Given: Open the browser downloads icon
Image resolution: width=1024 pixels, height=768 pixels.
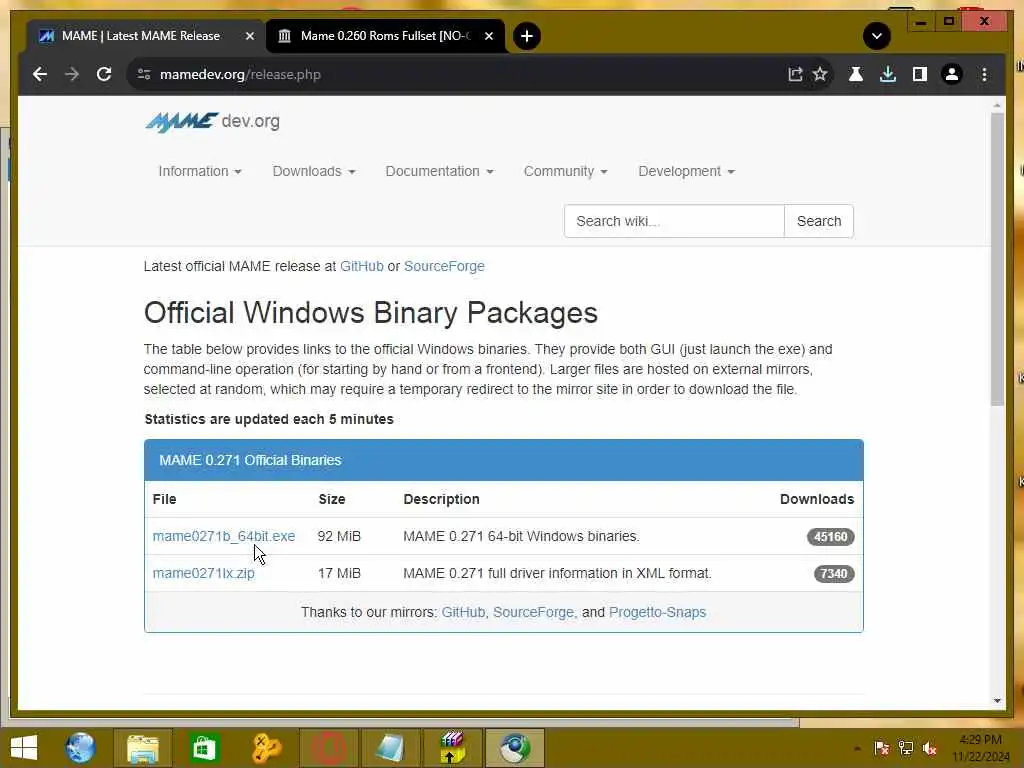Looking at the screenshot, I should [x=888, y=74].
